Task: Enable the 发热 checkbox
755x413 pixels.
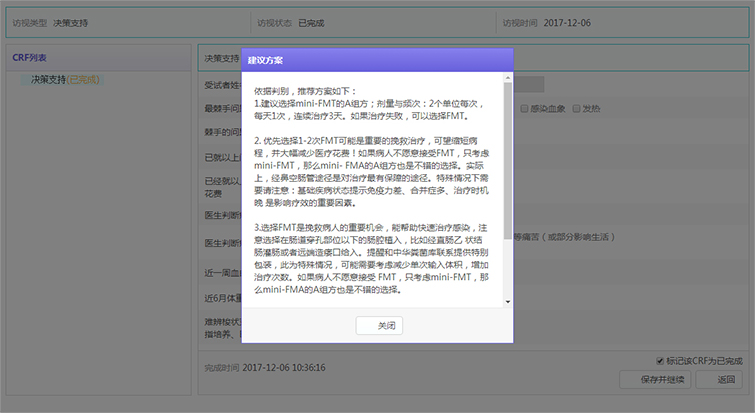Action: [x=575, y=108]
